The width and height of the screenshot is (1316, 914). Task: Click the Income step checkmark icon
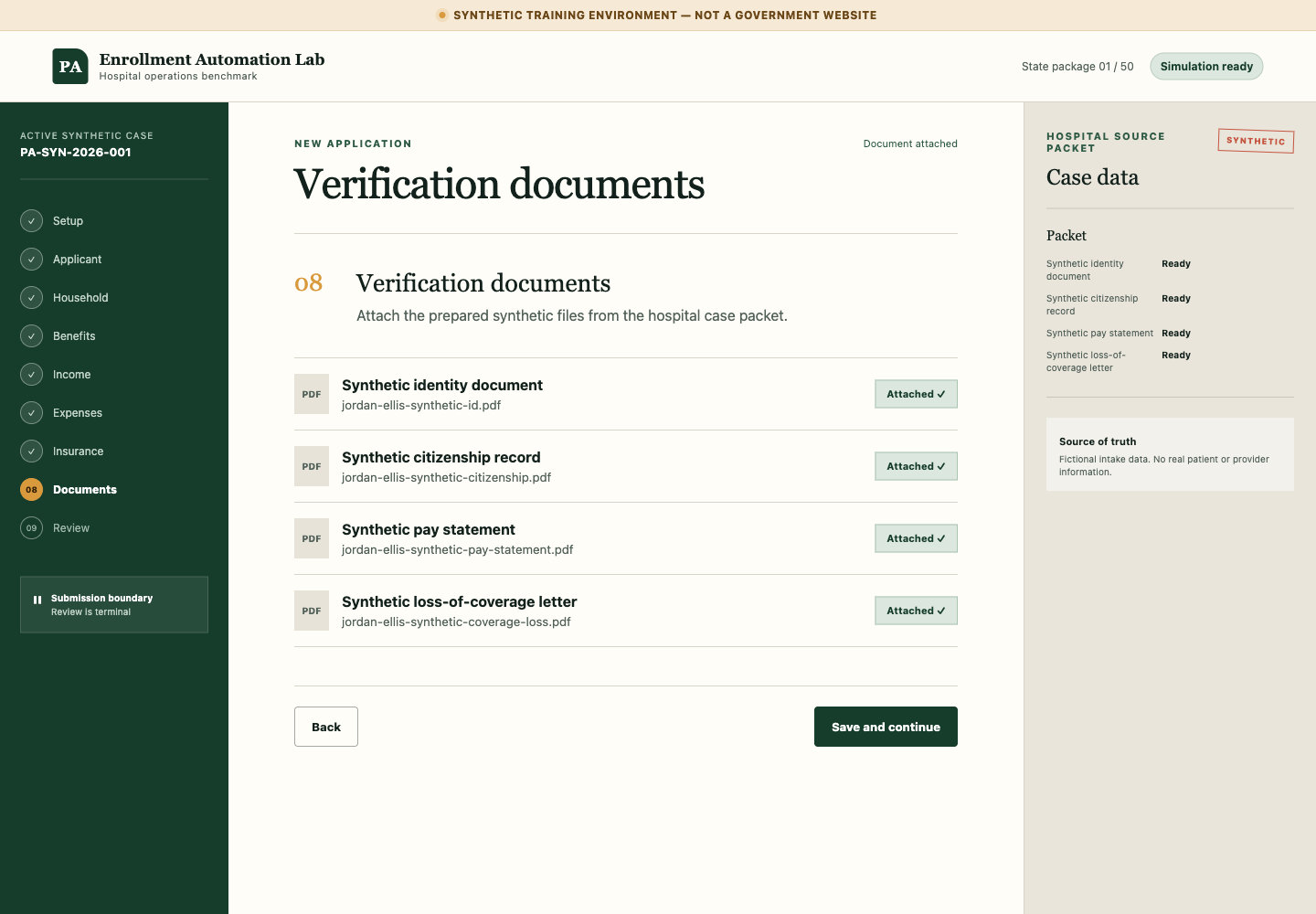coord(31,375)
